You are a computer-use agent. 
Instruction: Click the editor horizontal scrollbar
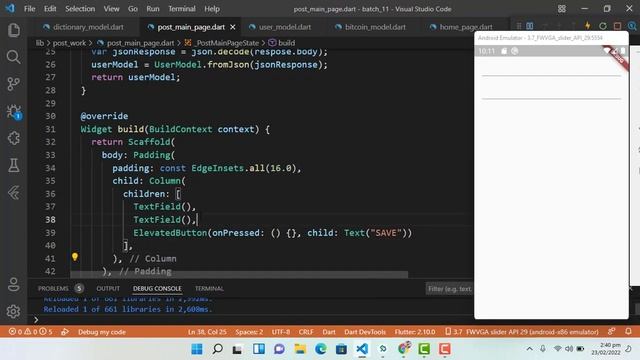point(239,274)
